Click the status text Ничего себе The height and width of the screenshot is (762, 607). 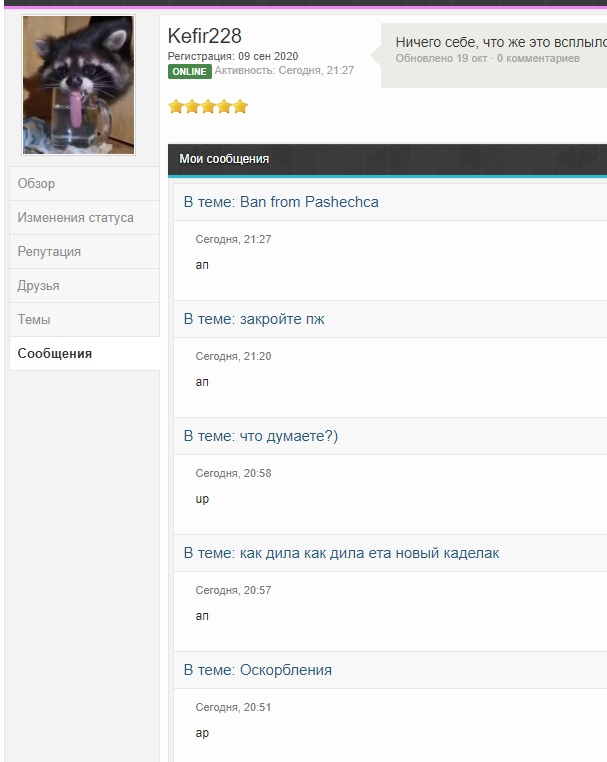(x=501, y=42)
